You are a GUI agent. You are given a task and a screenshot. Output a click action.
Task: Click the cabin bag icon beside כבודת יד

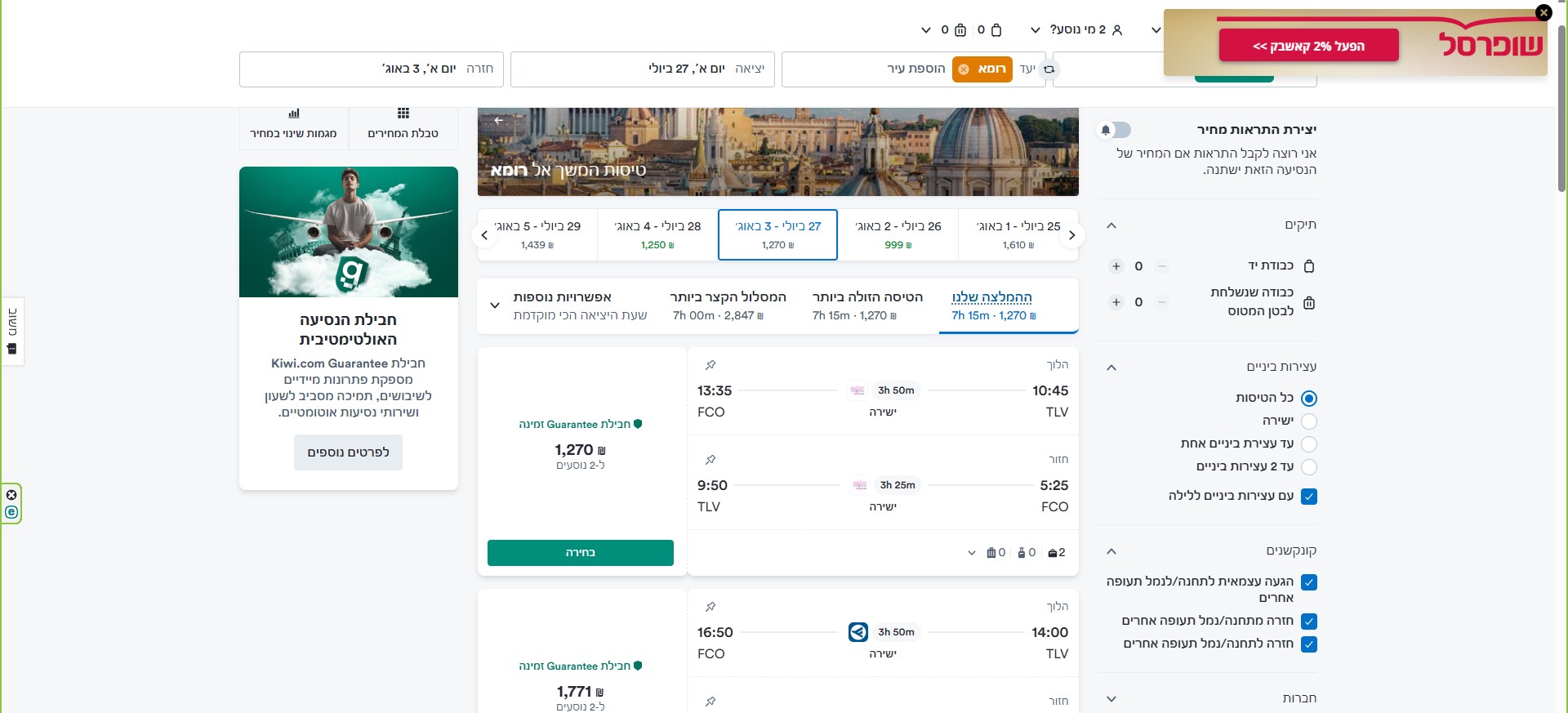point(1309,266)
